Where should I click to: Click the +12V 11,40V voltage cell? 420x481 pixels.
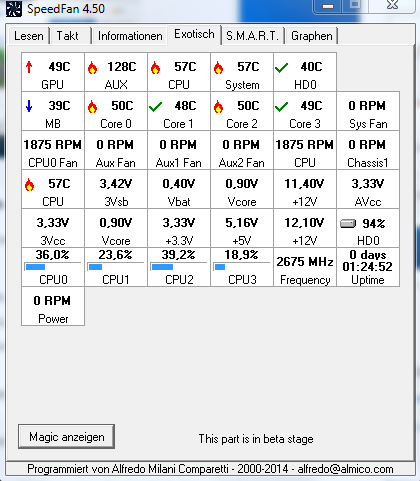(305, 189)
